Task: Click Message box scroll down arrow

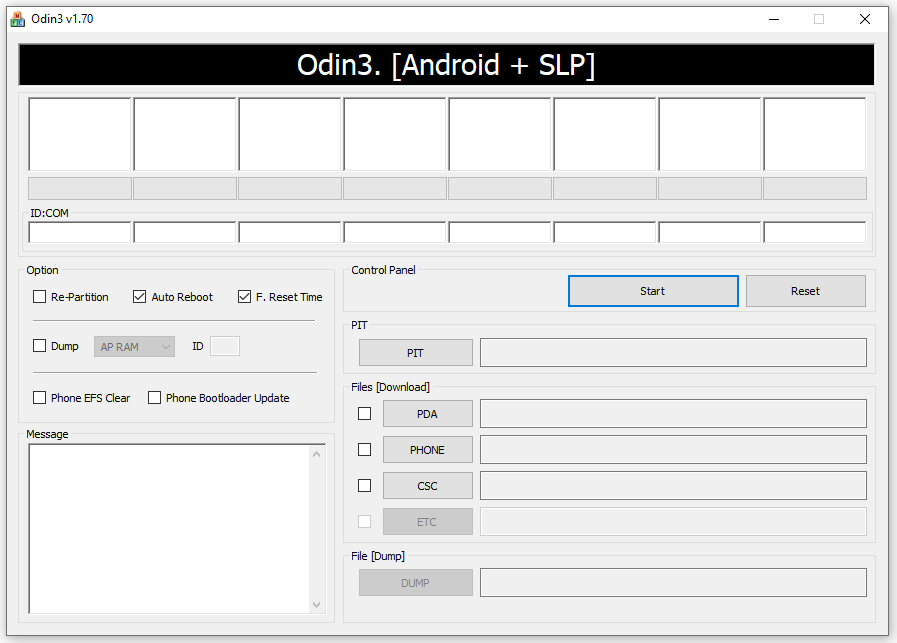Action: point(316,604)
